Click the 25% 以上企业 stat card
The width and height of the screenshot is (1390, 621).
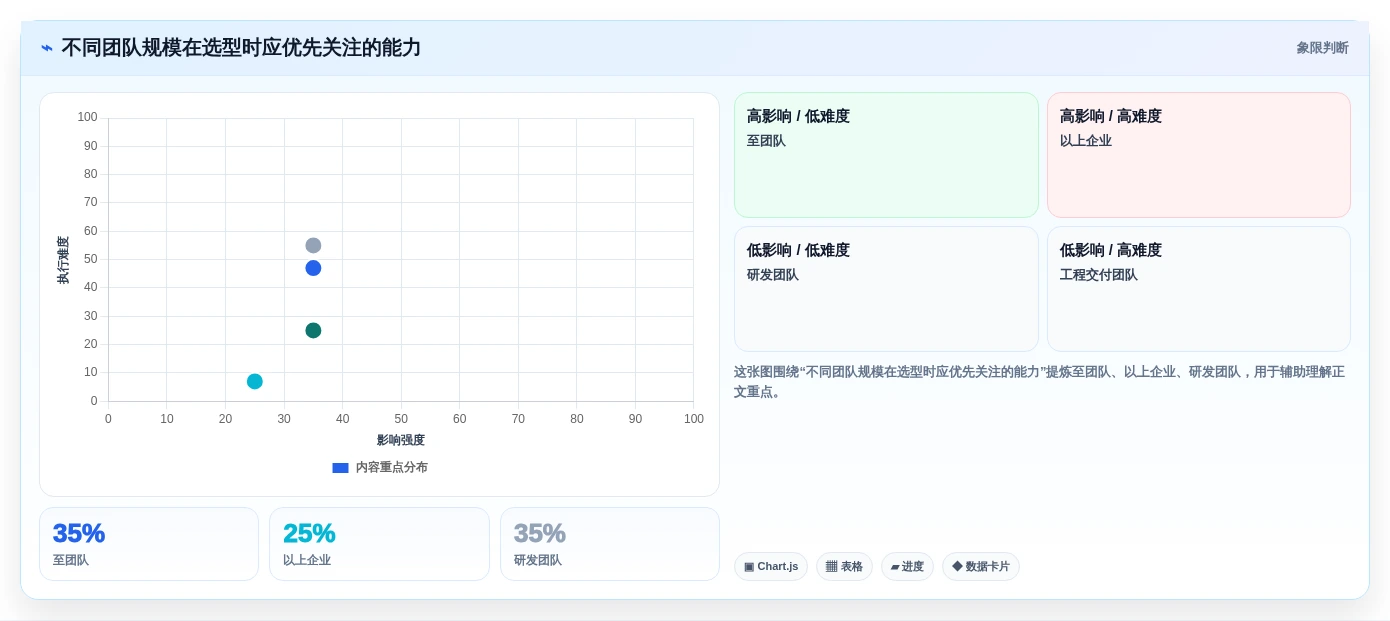[379, 544]
